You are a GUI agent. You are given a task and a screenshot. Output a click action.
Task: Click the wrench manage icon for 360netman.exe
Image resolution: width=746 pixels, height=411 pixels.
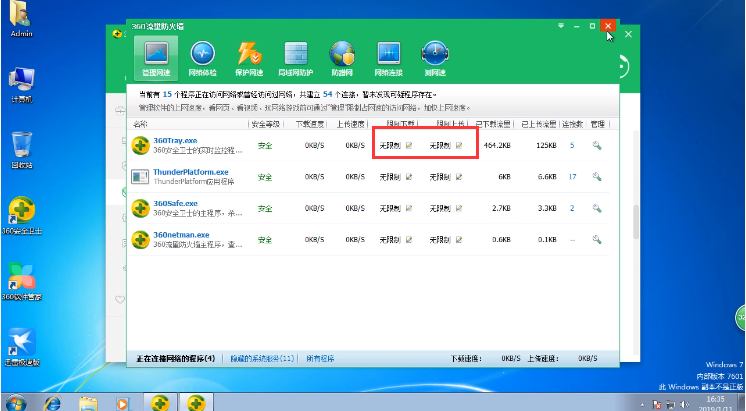tap(597, 240)
